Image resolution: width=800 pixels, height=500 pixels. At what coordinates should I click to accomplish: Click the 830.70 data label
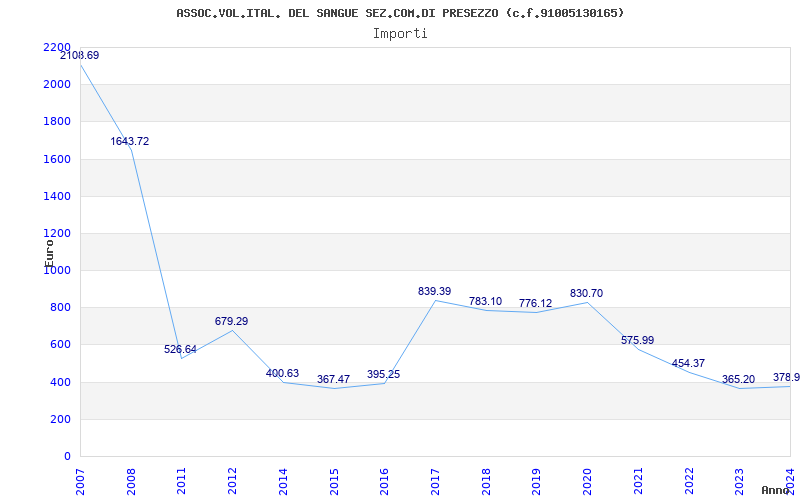tap(586, 293)
